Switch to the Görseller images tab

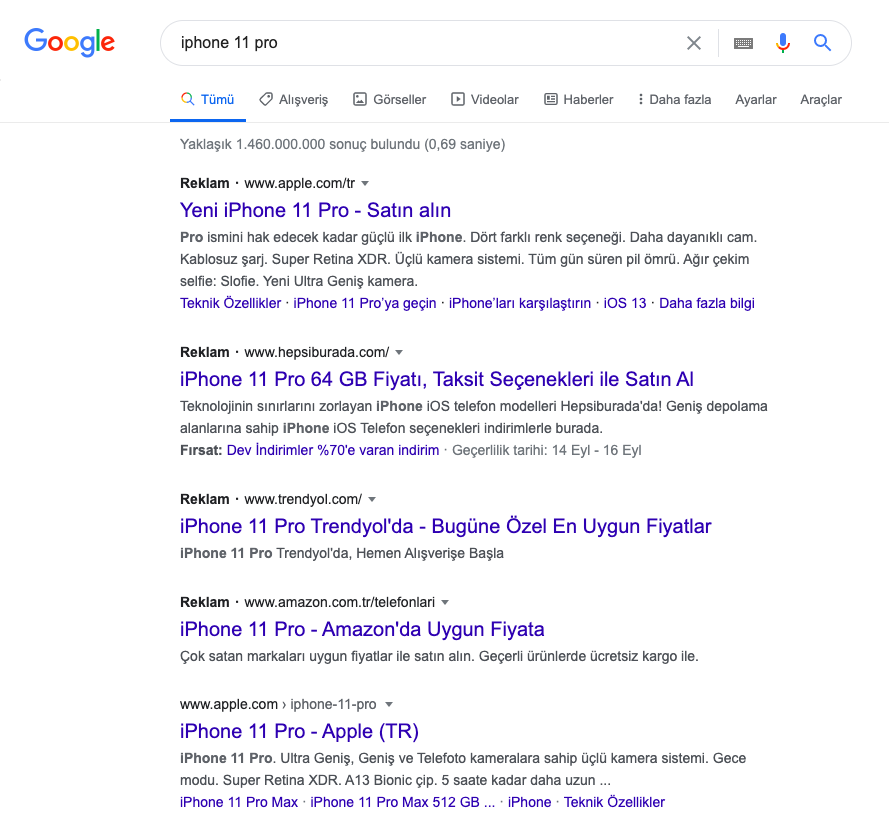point(389,99)
